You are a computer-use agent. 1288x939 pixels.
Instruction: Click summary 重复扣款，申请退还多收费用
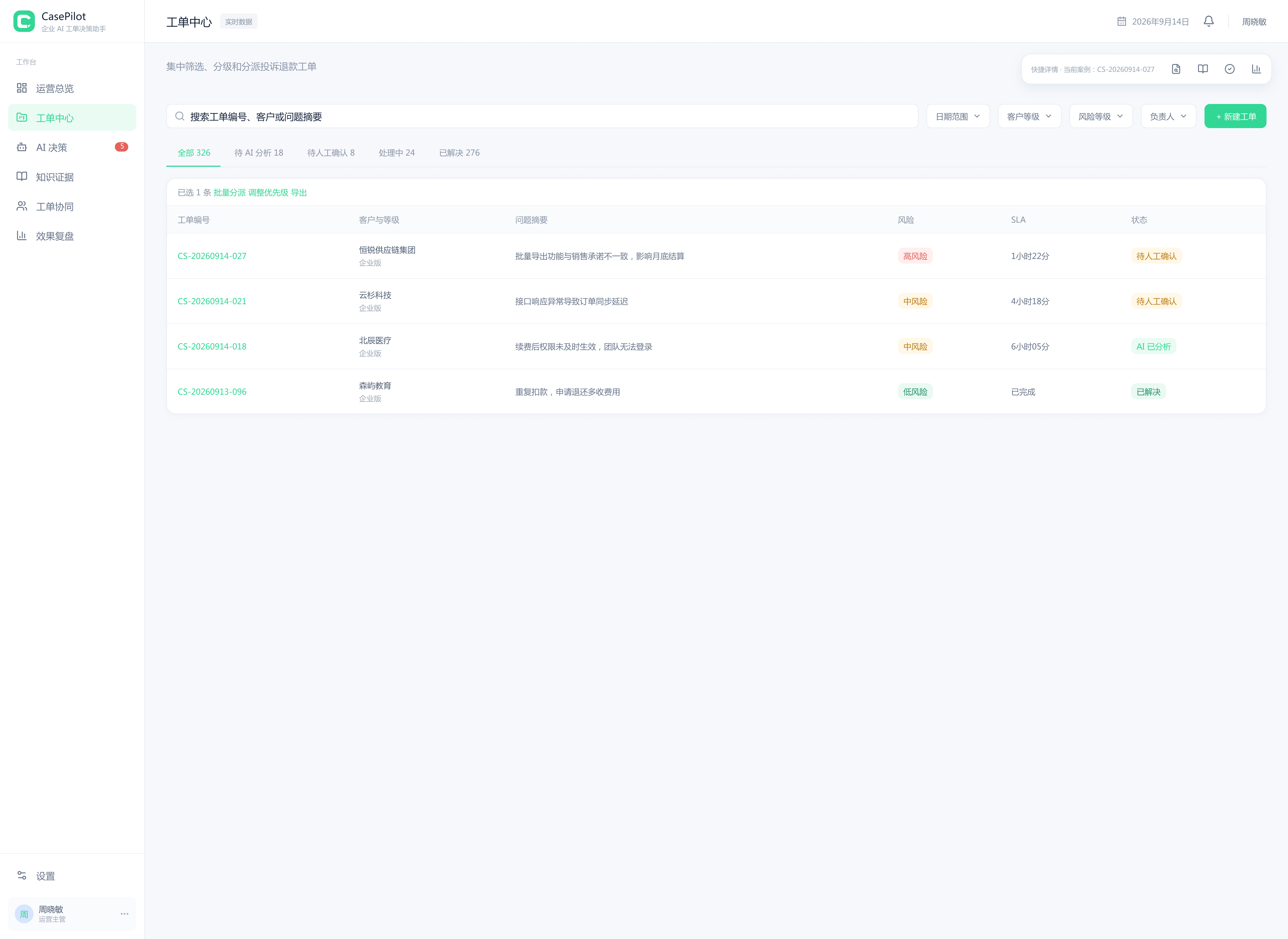[x=568, y=392]
